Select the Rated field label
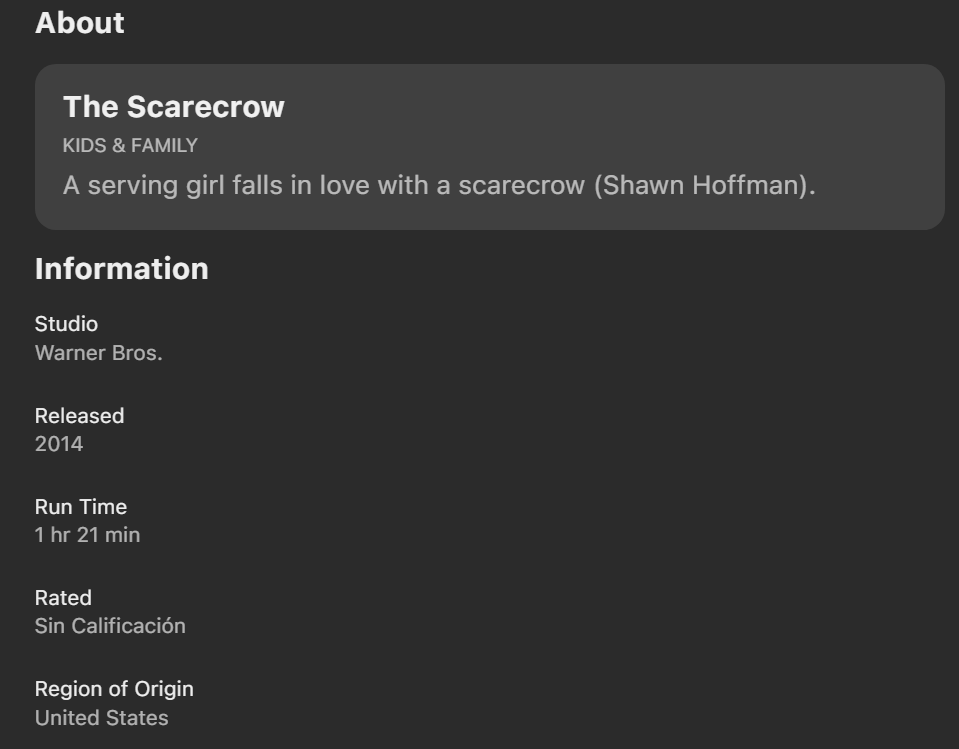 (x=63, y=598)
